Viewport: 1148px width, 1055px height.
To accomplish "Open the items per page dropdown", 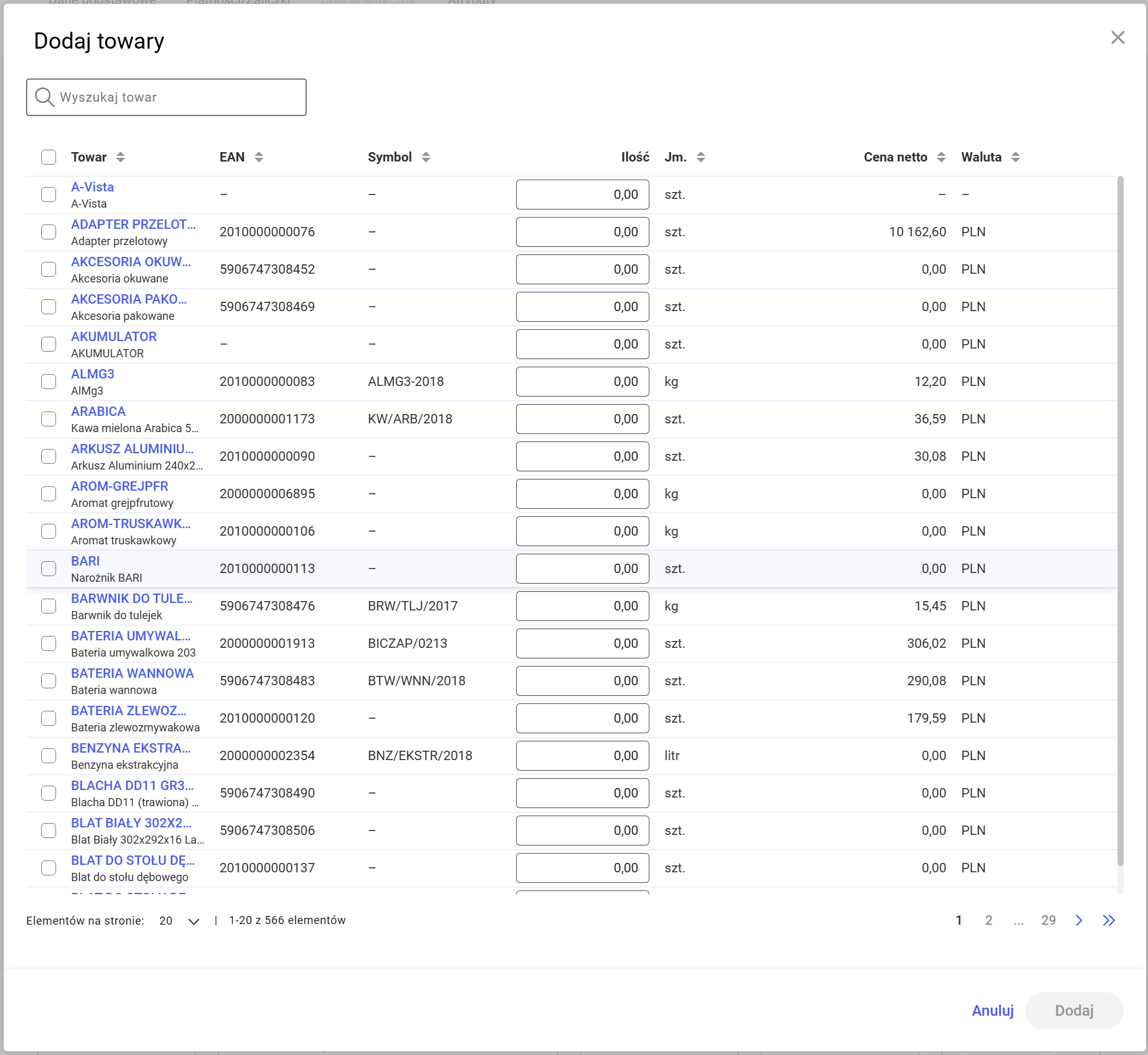I will click(179, 921).
